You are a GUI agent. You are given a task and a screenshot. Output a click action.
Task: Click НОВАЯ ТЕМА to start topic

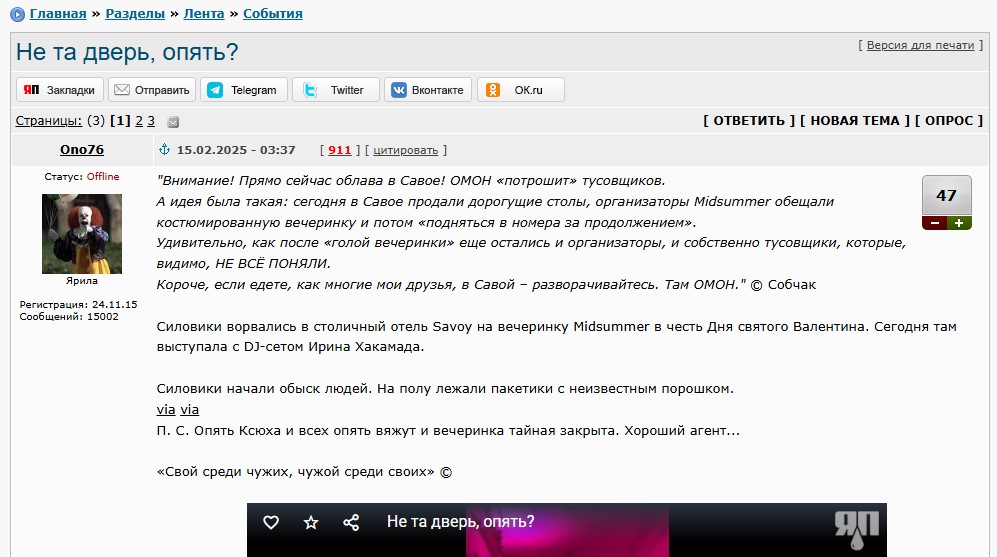coord(855,121)
